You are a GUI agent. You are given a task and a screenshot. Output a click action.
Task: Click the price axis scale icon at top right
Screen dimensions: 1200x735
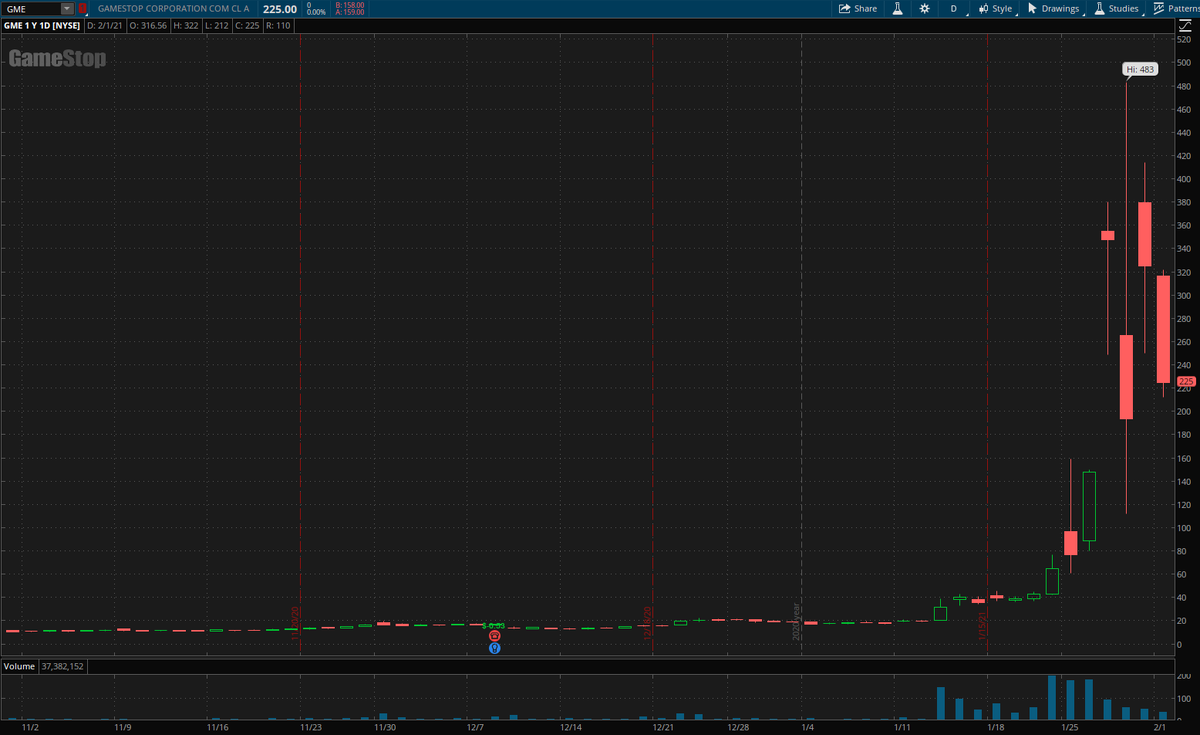[1185, 25]
